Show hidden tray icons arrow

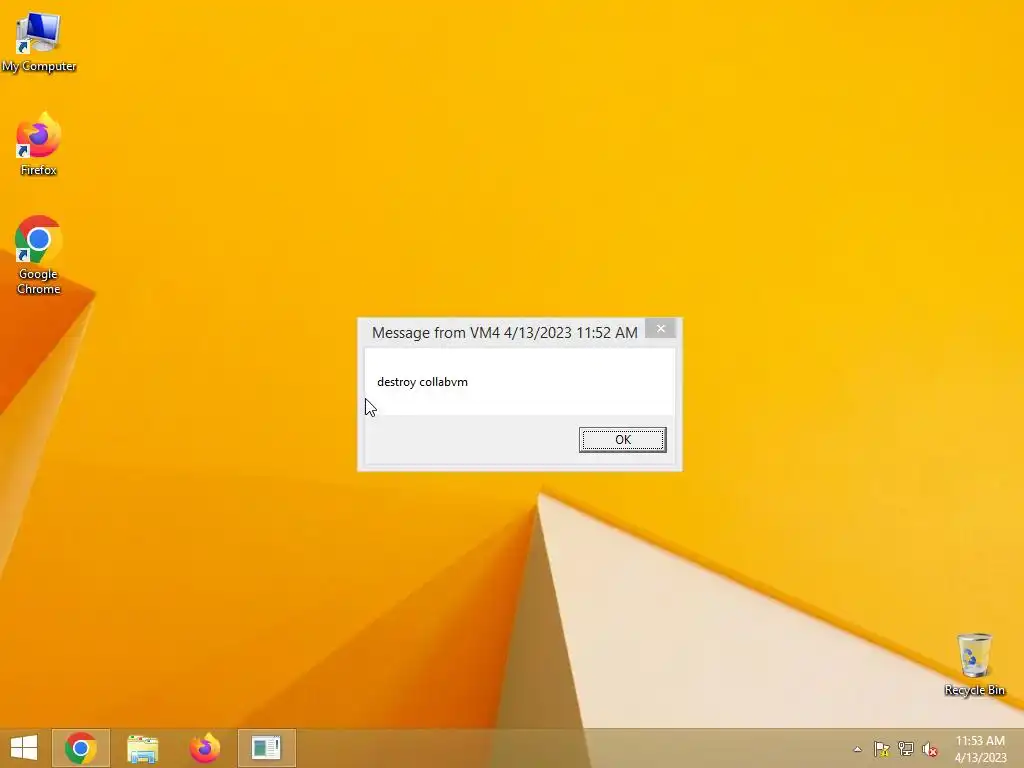[857, 749]
